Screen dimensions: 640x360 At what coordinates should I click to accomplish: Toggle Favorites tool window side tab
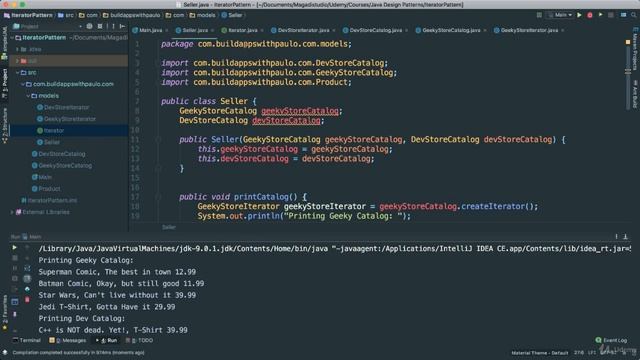click(x=4, y=312)
